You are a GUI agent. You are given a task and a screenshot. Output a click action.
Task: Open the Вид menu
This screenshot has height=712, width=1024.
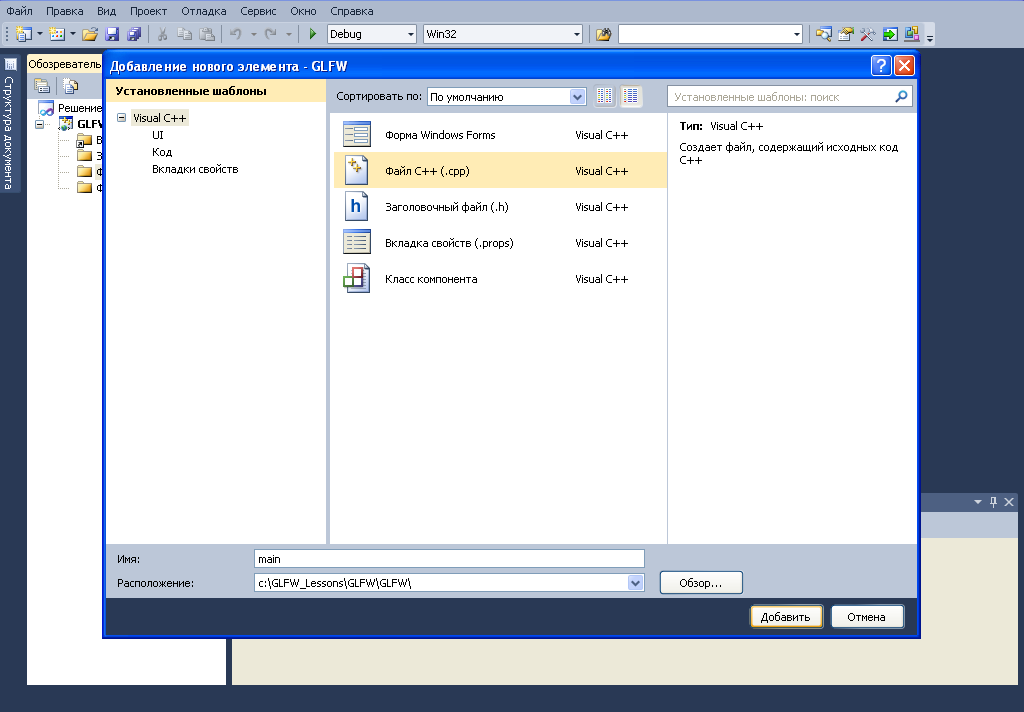[x=106, y=11]
